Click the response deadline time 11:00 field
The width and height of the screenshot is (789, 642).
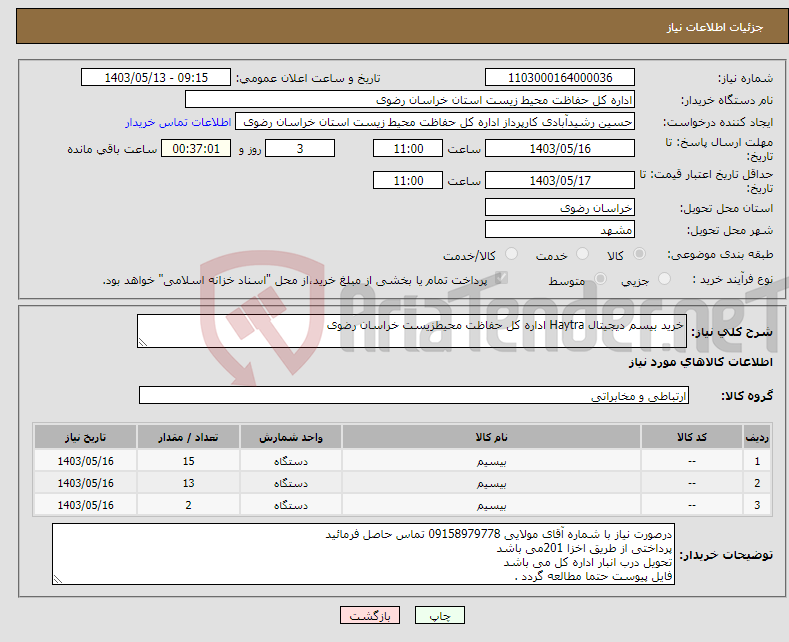(408, 148)
